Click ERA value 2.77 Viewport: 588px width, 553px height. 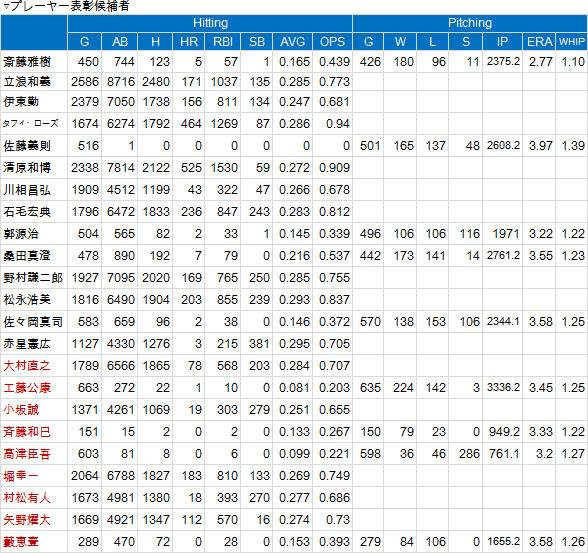pyautogui.click(x=541, y=62)
